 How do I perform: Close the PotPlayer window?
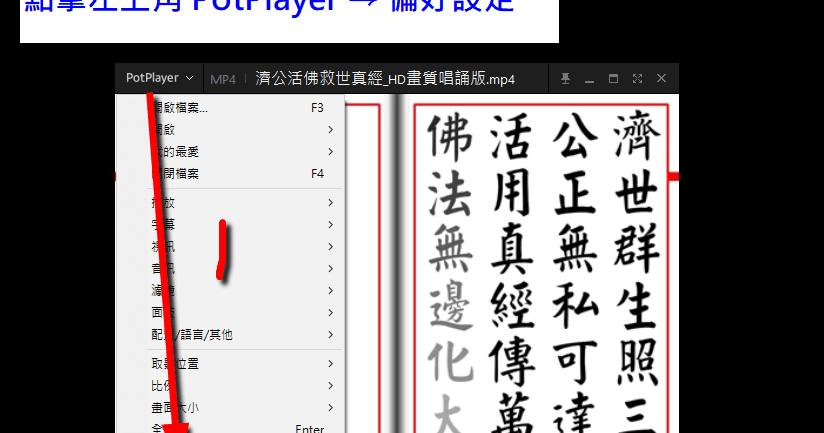pyautogui.click(x=662, y=79)
